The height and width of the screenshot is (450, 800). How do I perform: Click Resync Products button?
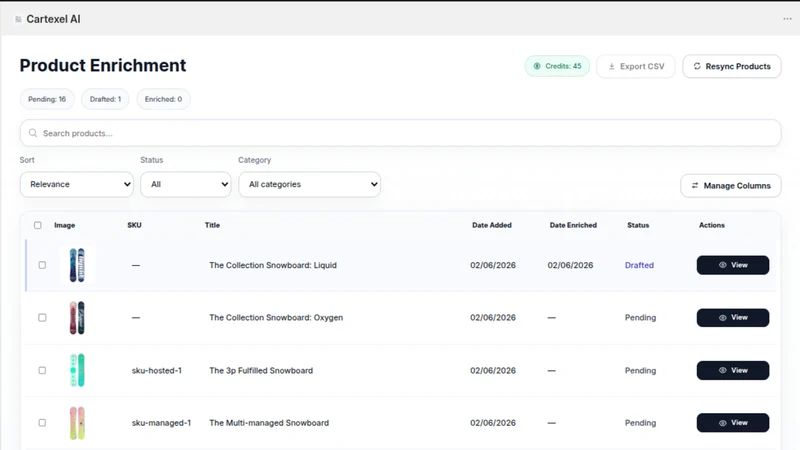732,66
